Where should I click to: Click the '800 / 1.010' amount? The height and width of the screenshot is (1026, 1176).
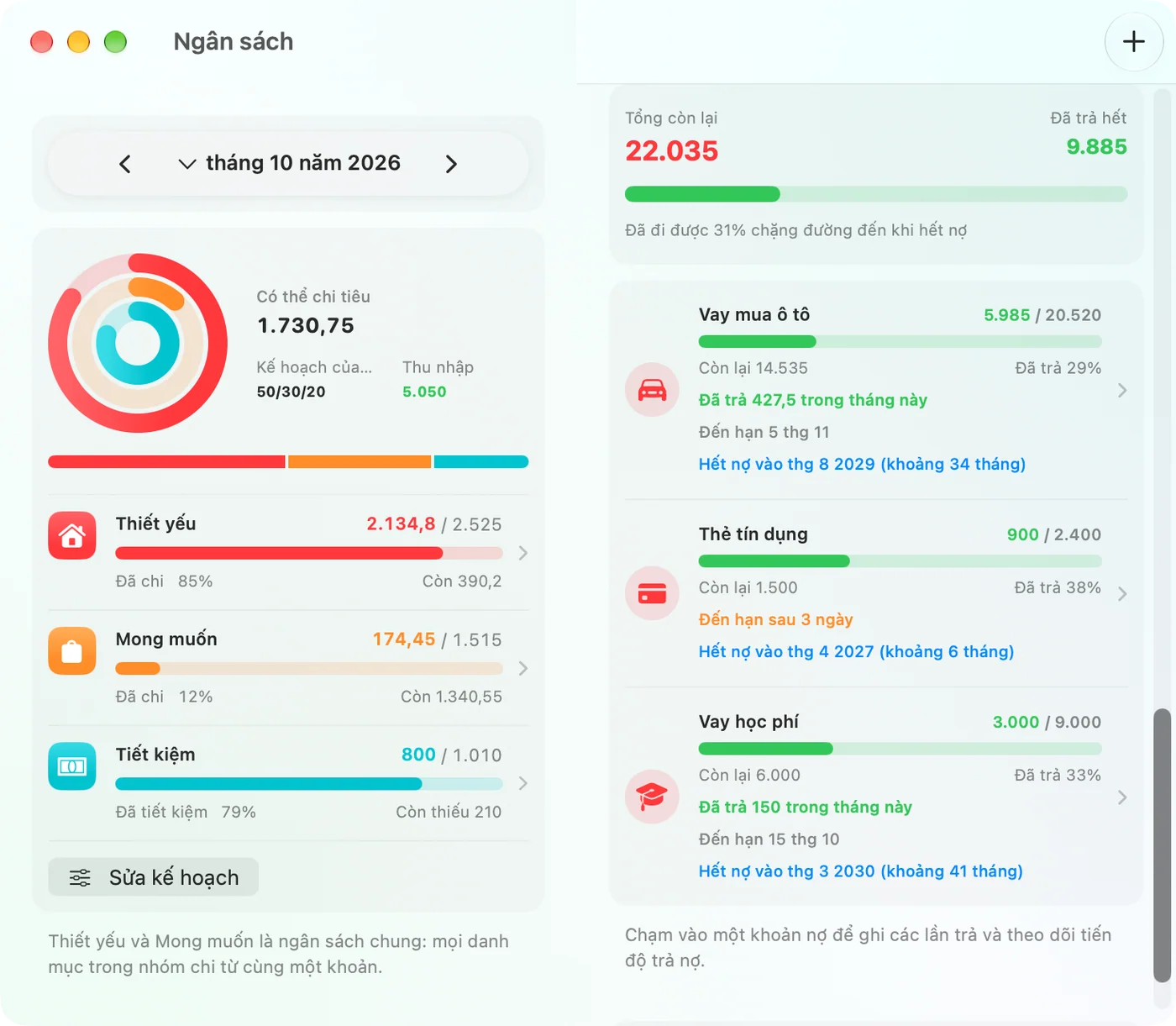point(452,755)
